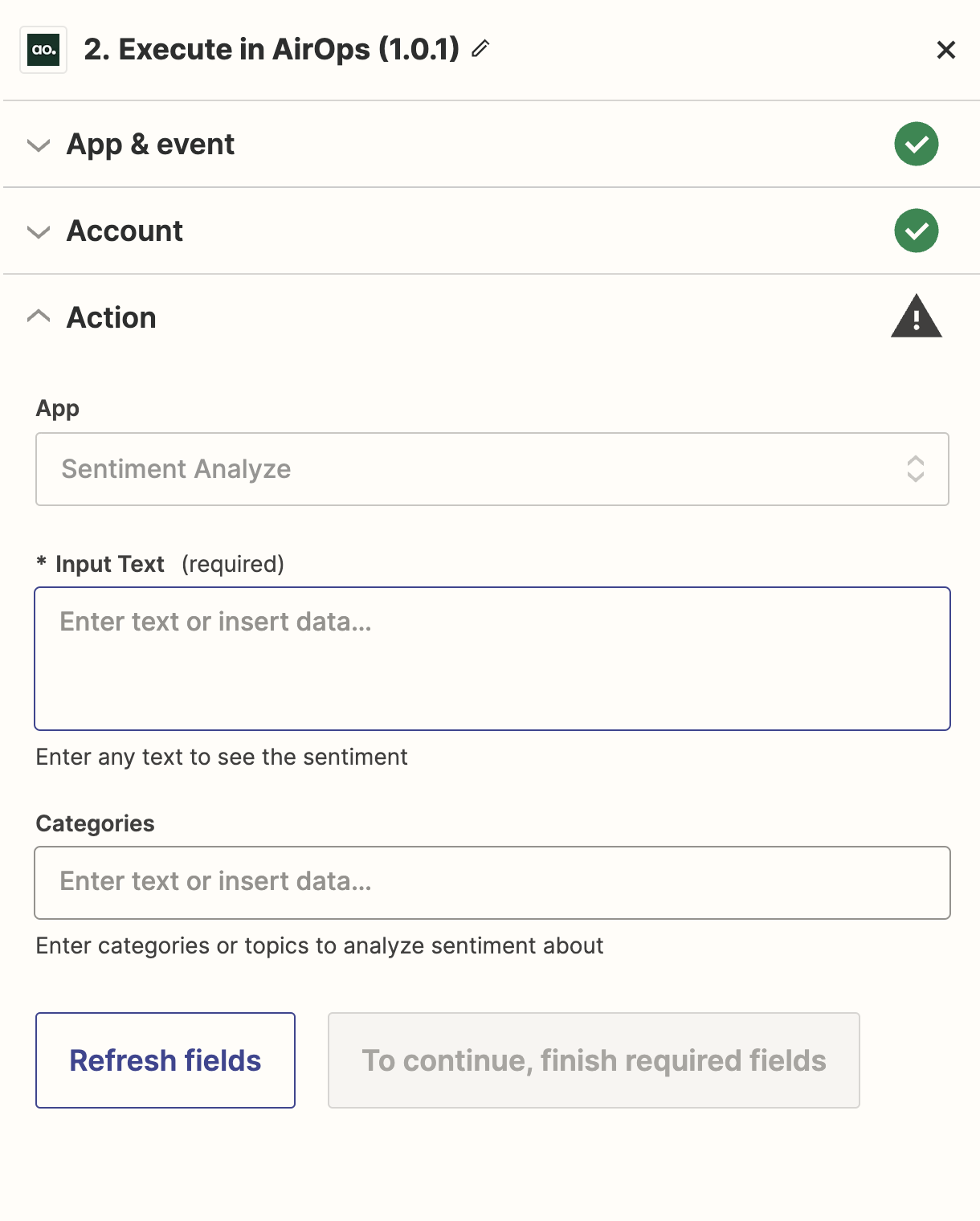Viewport: 980px width, 1221px height.
Task: Click the dropdown up-down arrows icon
Action: tap(915, 469)
